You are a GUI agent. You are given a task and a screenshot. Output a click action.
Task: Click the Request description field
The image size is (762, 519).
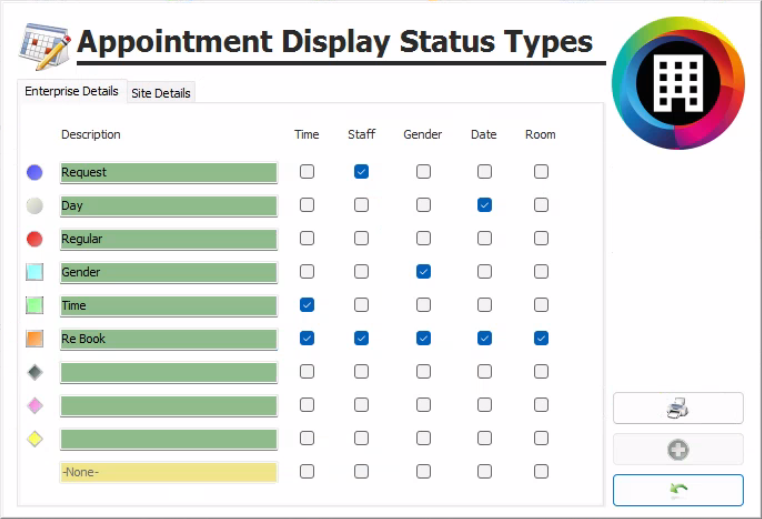169,173
